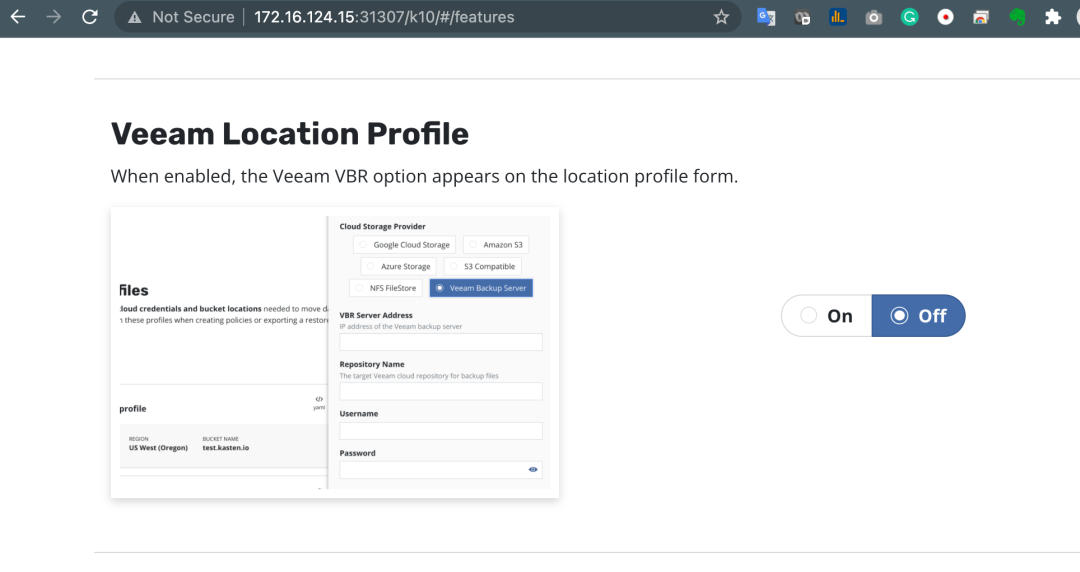1080x572 pixels.
Task: Open the bar chart extension icon
Action: 838,17
